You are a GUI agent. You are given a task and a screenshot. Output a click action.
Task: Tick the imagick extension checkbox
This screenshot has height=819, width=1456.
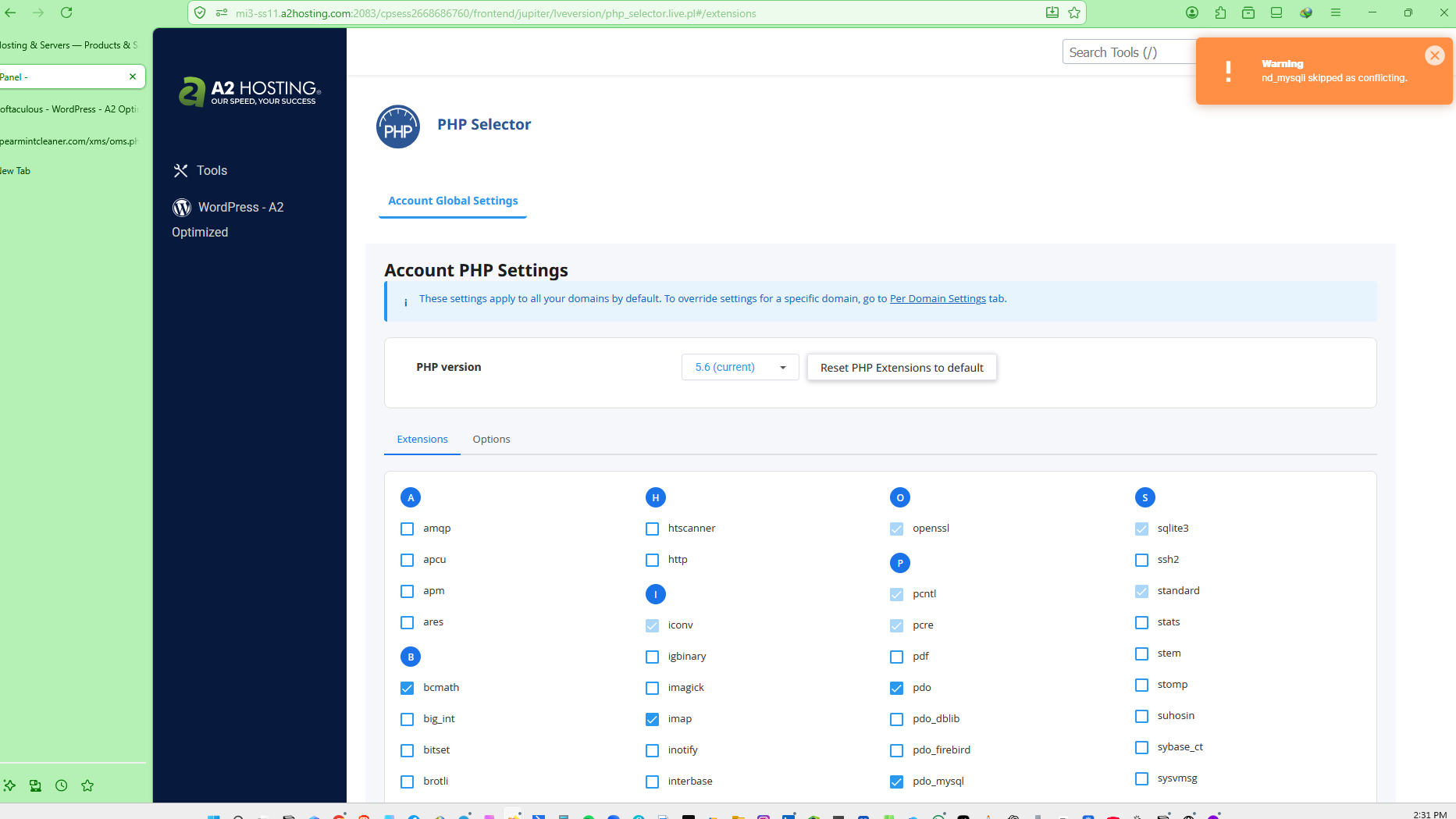pos(652,688)
